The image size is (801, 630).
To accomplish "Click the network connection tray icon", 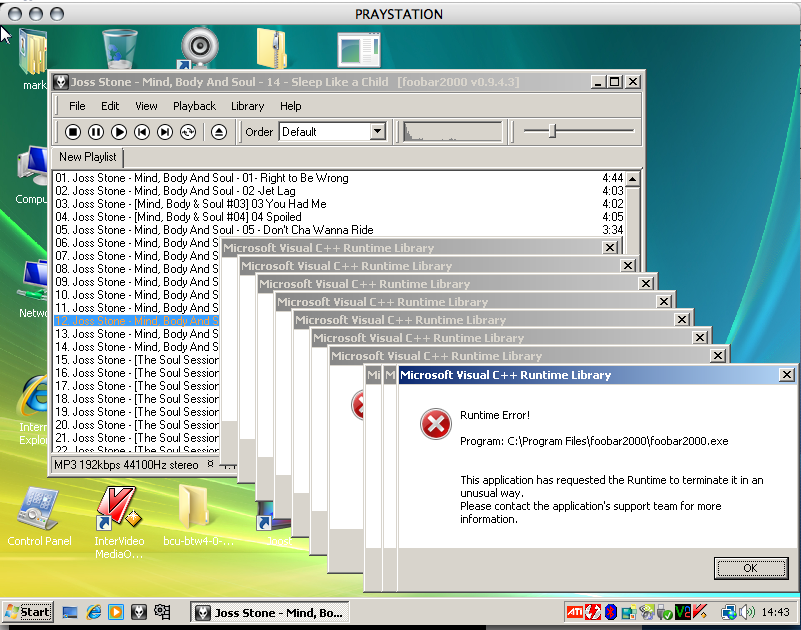I will 728,612.
